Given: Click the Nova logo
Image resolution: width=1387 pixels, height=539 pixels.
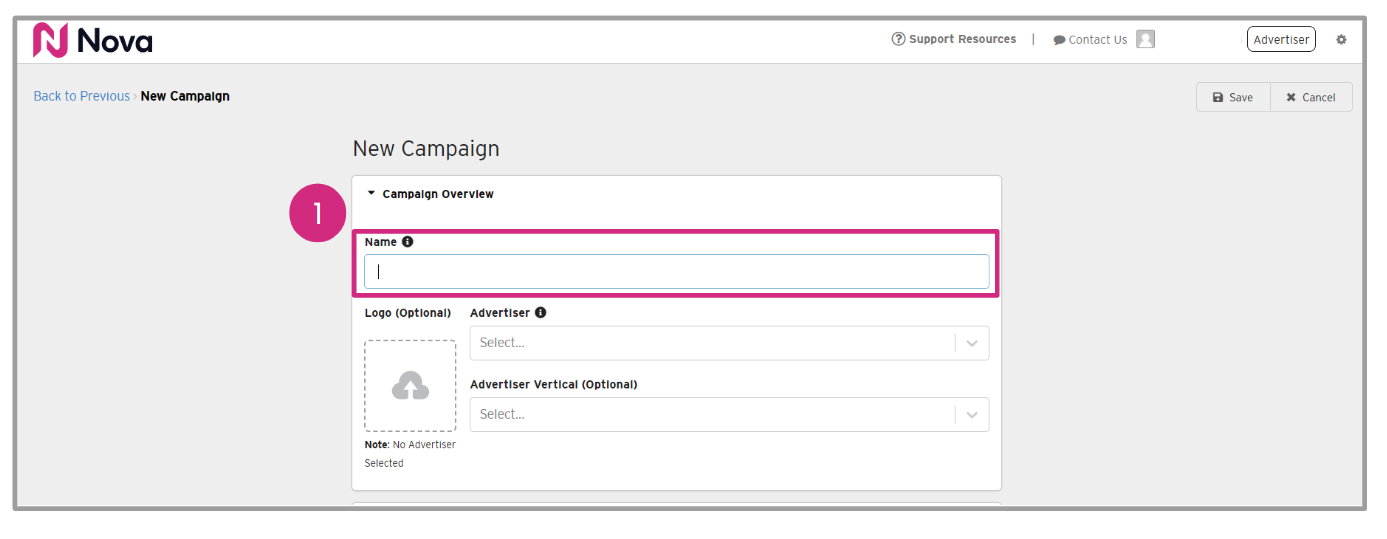Looking at the screenshot, I should [x=92, y=40].
